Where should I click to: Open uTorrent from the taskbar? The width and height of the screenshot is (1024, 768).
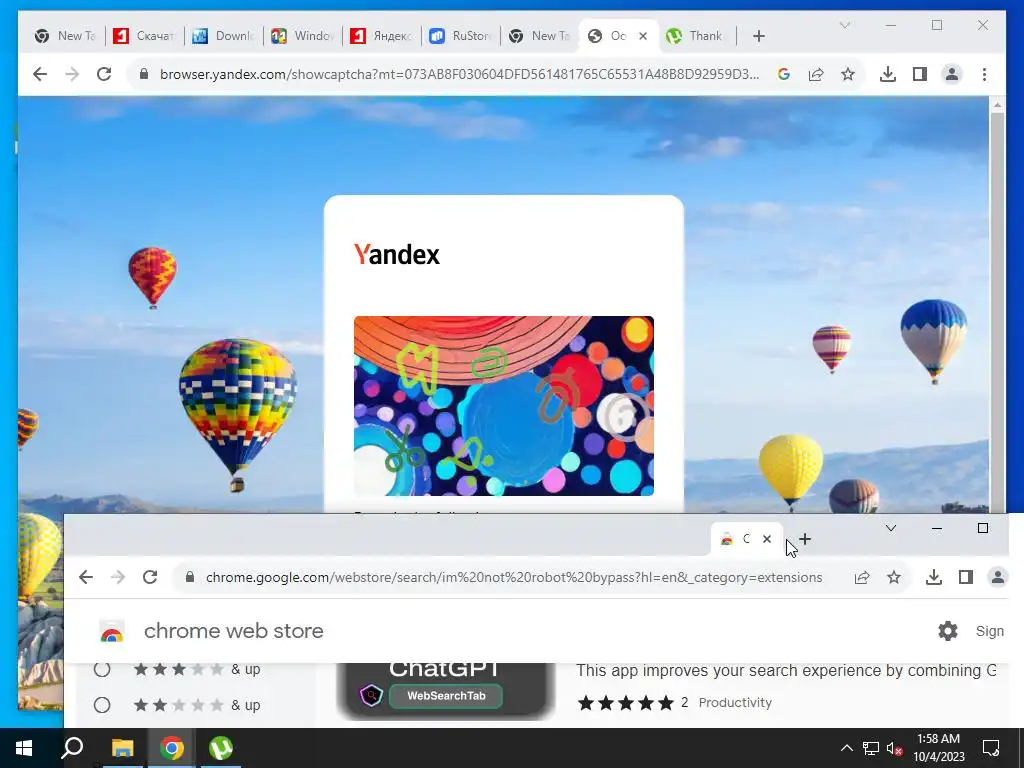tap(221, 748)
